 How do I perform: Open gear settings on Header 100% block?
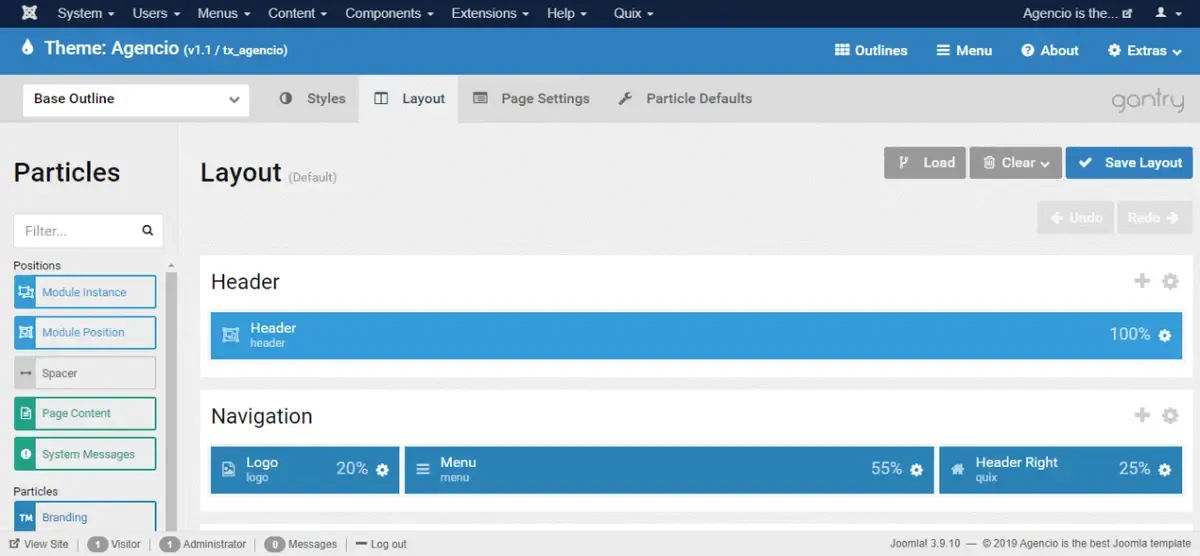point(1165,335)
